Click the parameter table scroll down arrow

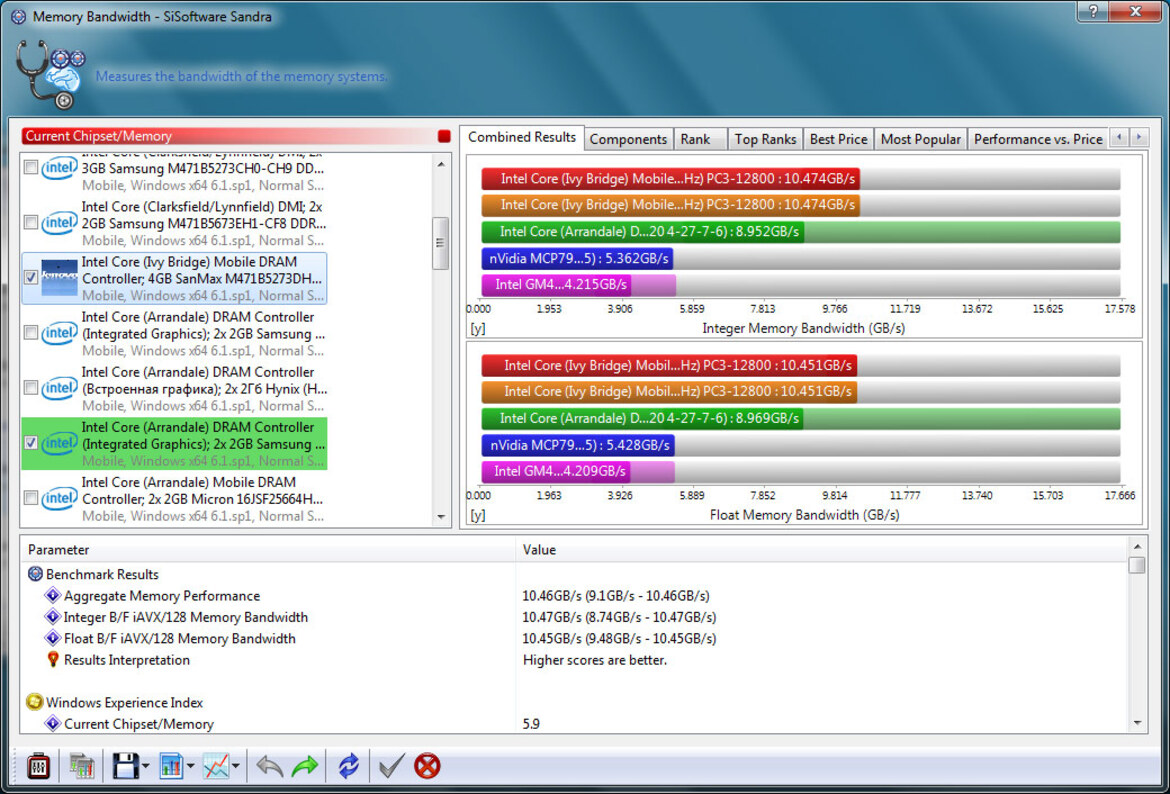pos(1136,722)
